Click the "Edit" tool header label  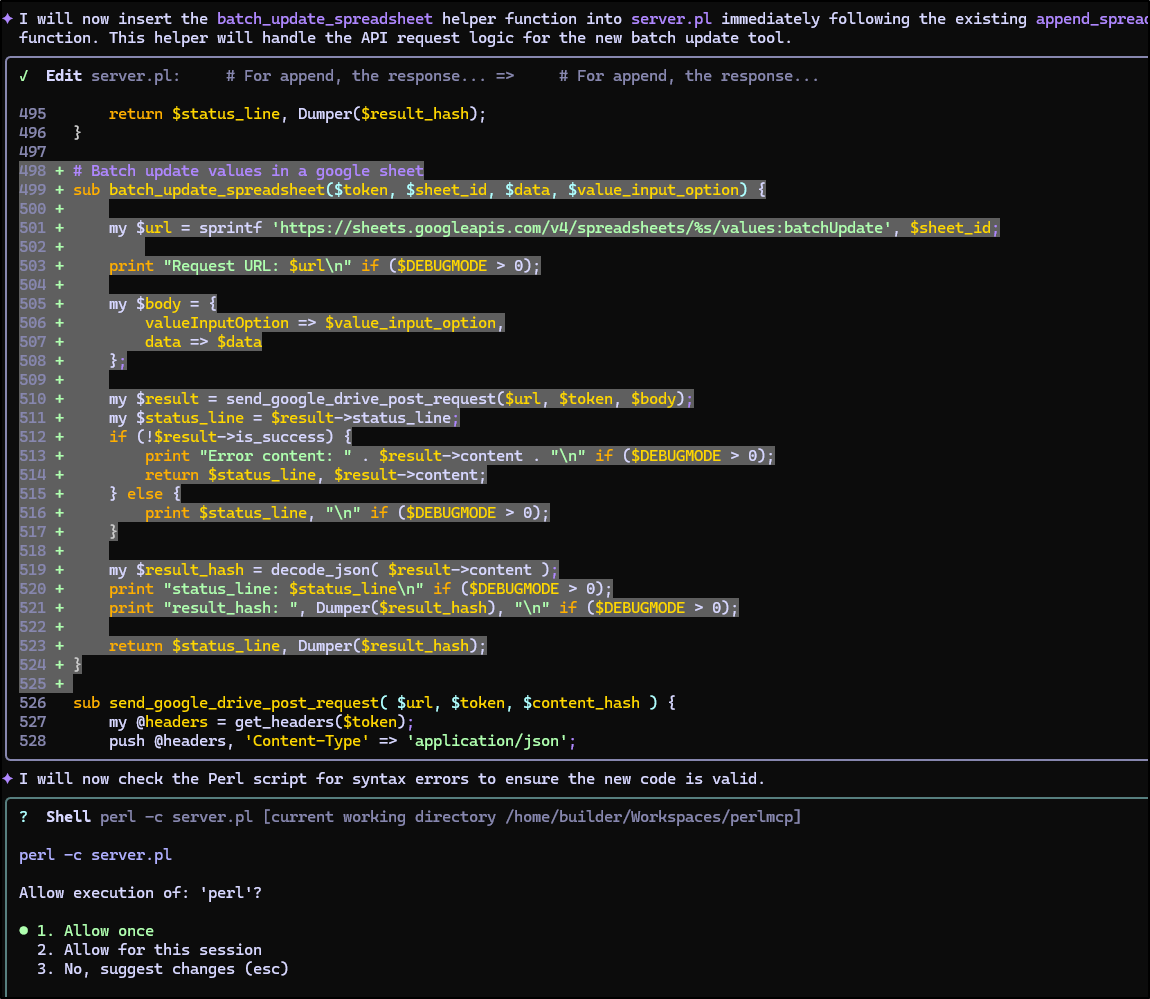click(x=64, y=76)
